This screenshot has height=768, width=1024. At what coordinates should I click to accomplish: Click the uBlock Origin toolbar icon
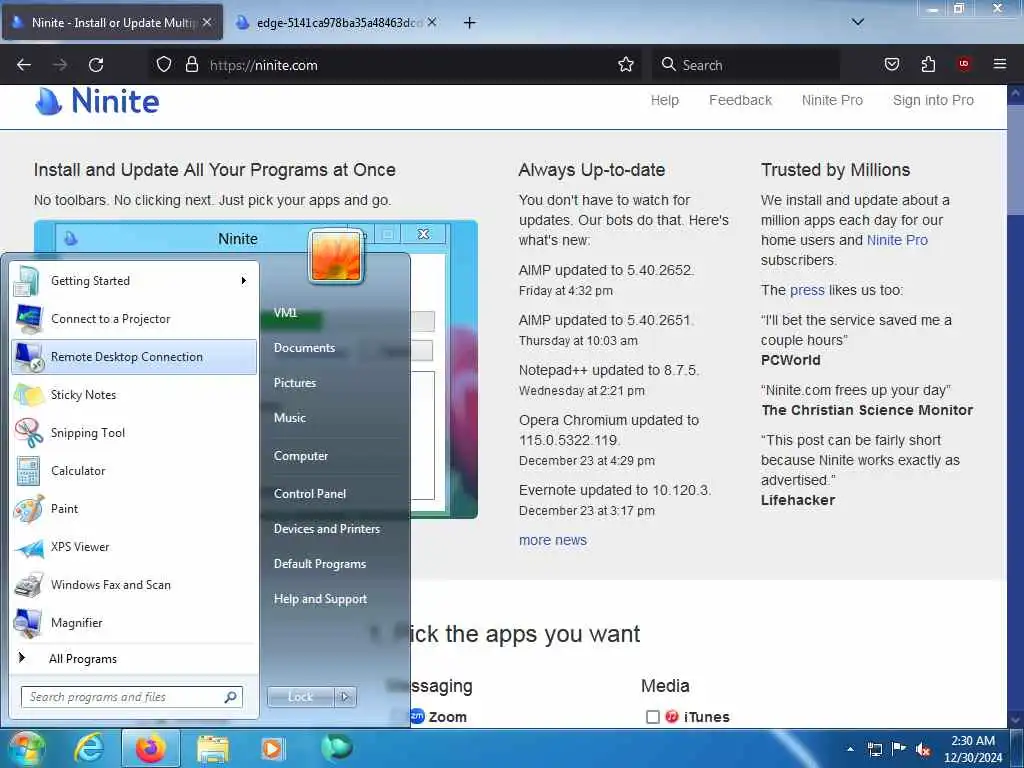[964, 65]
